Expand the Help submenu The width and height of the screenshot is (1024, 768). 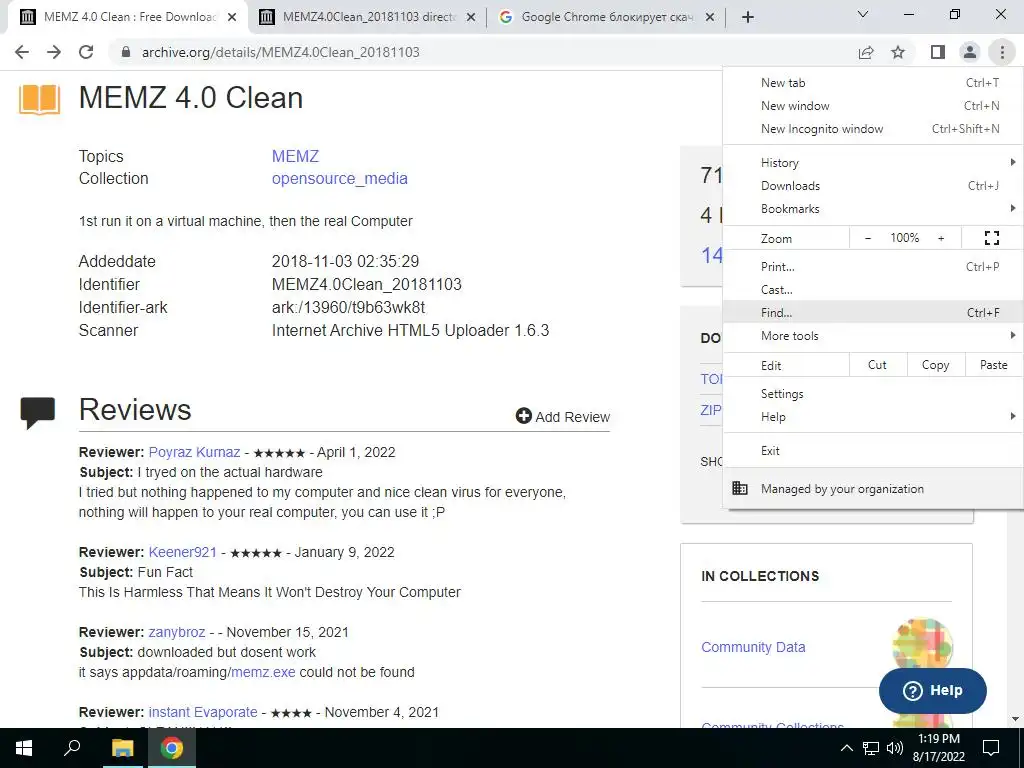pos(873,417)
